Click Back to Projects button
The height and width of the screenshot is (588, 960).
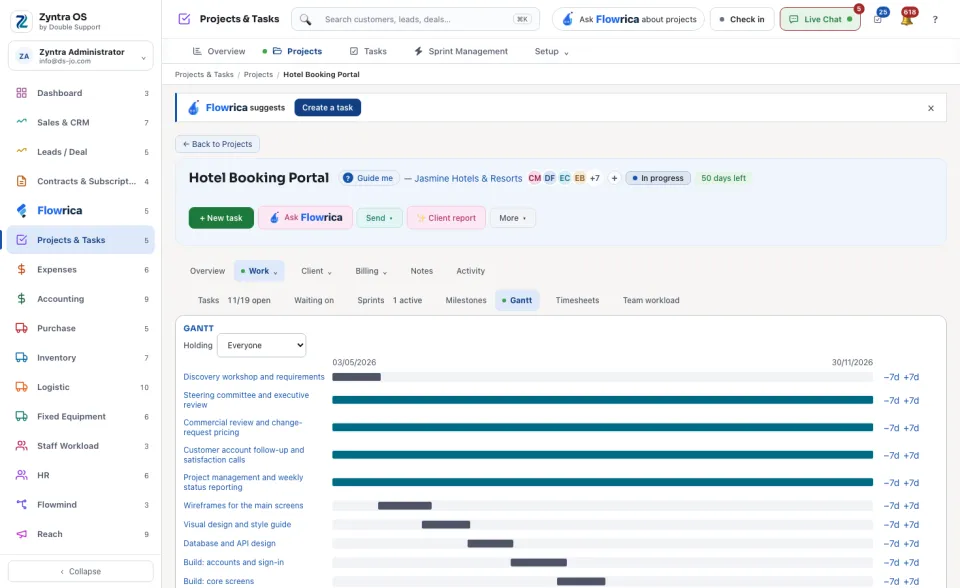tap(217, 144)
